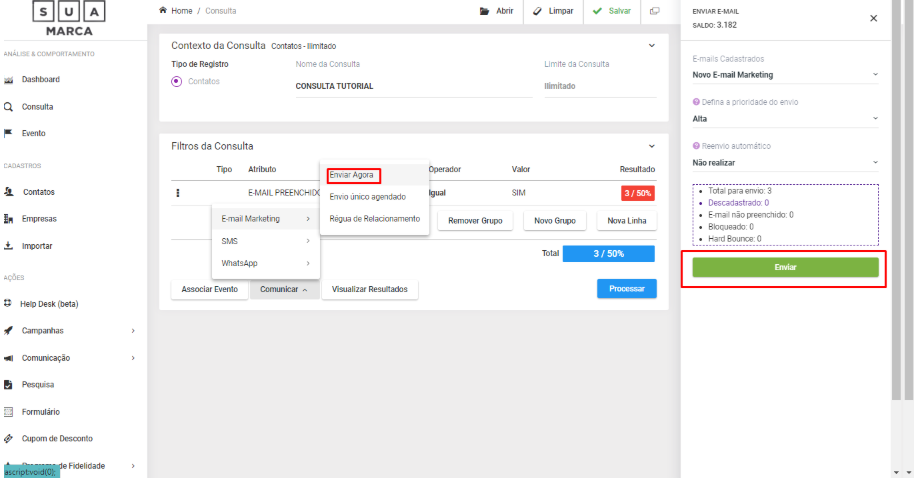Open the Reenvio automático dropdown
This screenshot has height=481, width=918.
tap(785, 162)
